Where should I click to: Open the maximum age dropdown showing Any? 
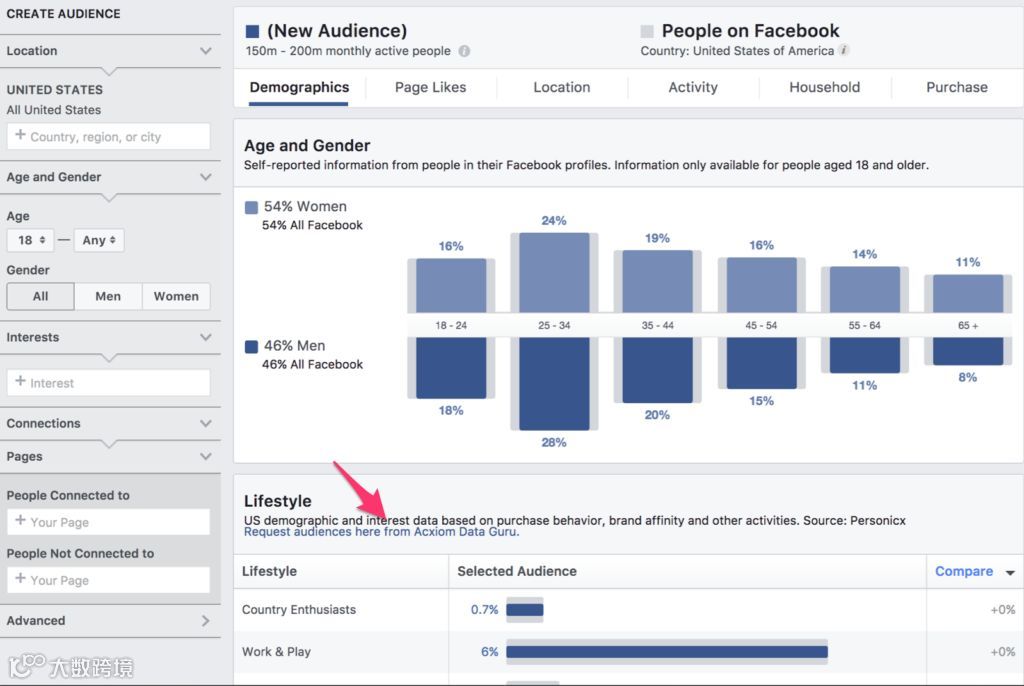pyautogui.click(x=99, y=240)
